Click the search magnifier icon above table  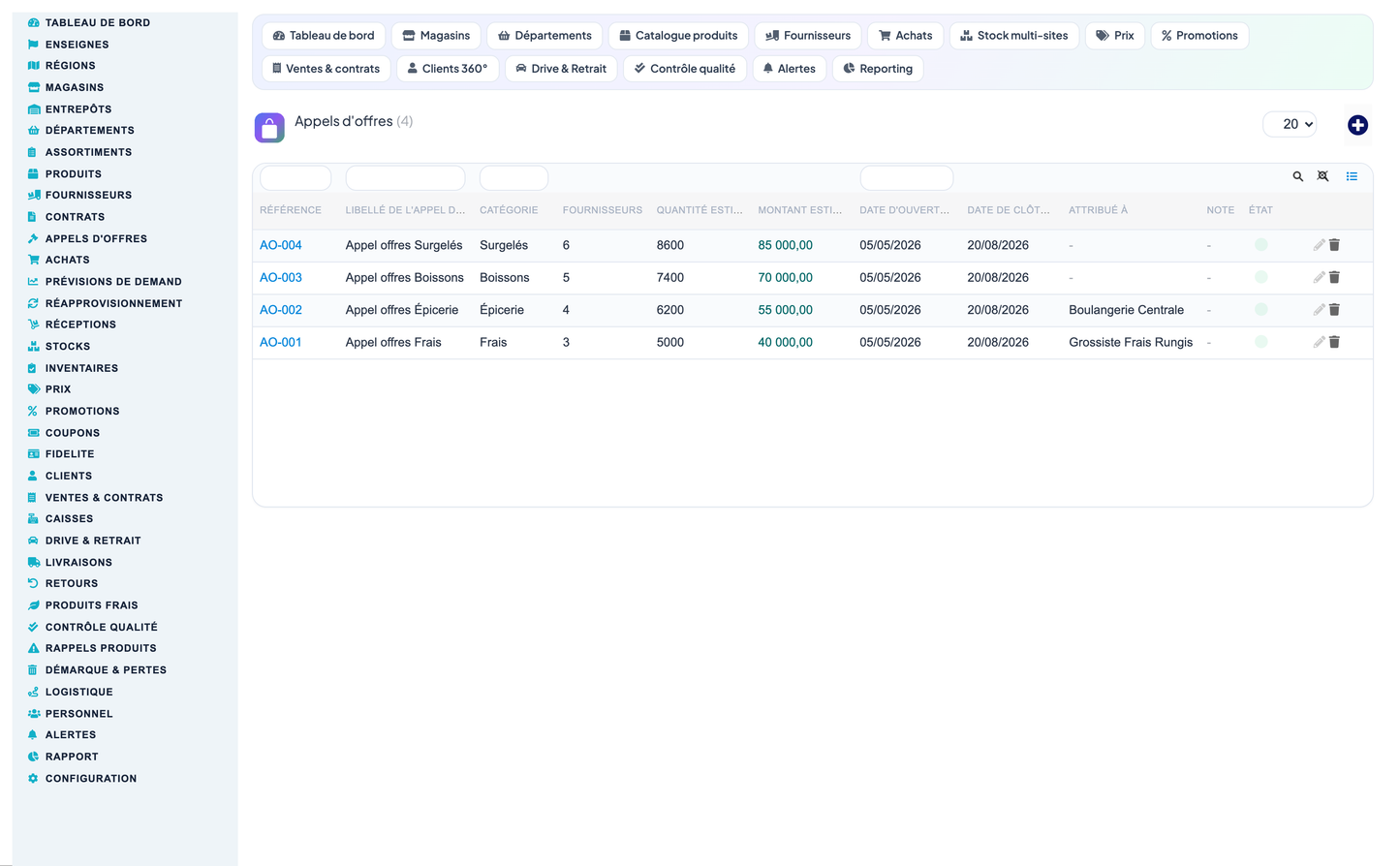[1297, 176]
